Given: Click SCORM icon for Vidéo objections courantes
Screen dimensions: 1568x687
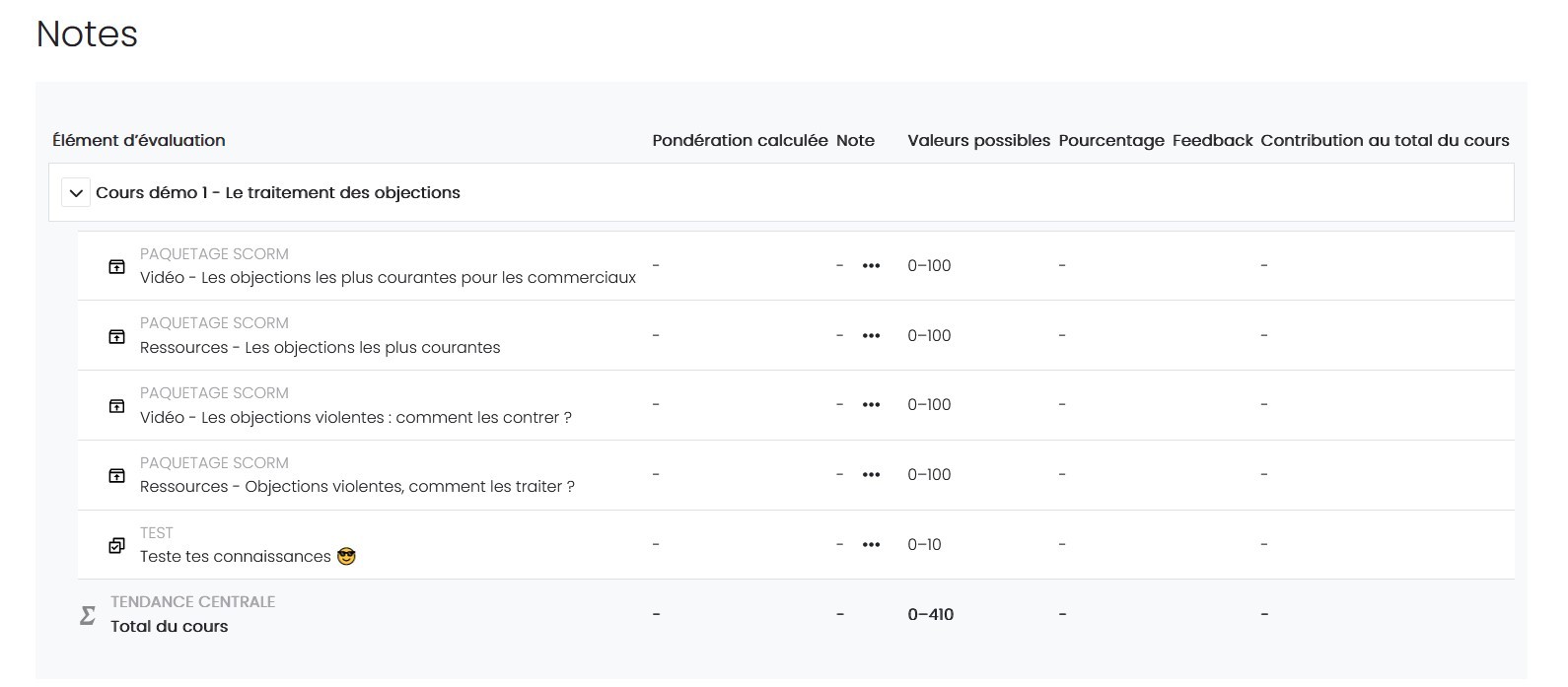Looking at the screenshot, I should point(116,266).
